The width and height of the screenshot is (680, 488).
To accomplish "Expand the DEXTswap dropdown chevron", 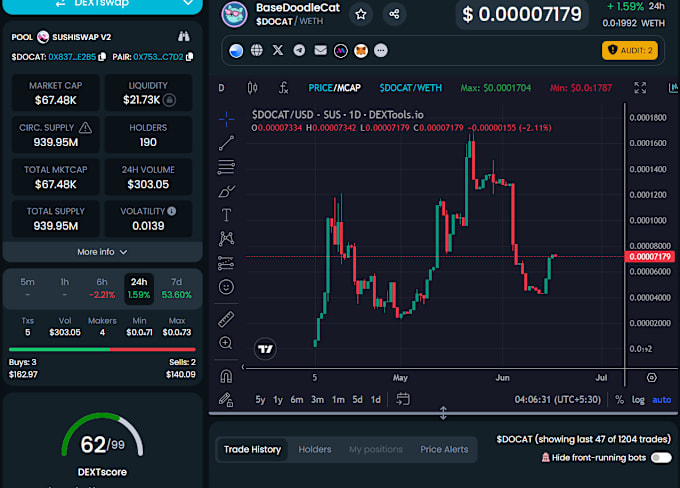I will [188, 3].
